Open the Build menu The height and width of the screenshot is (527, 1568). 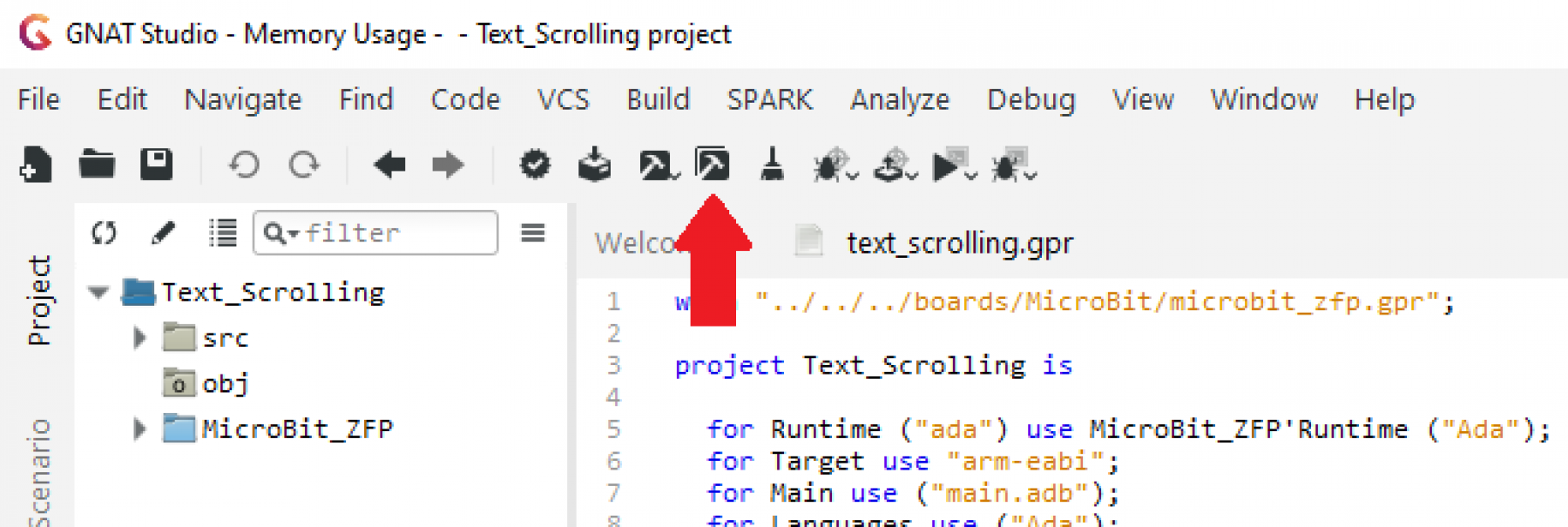[x=658, y=99]
